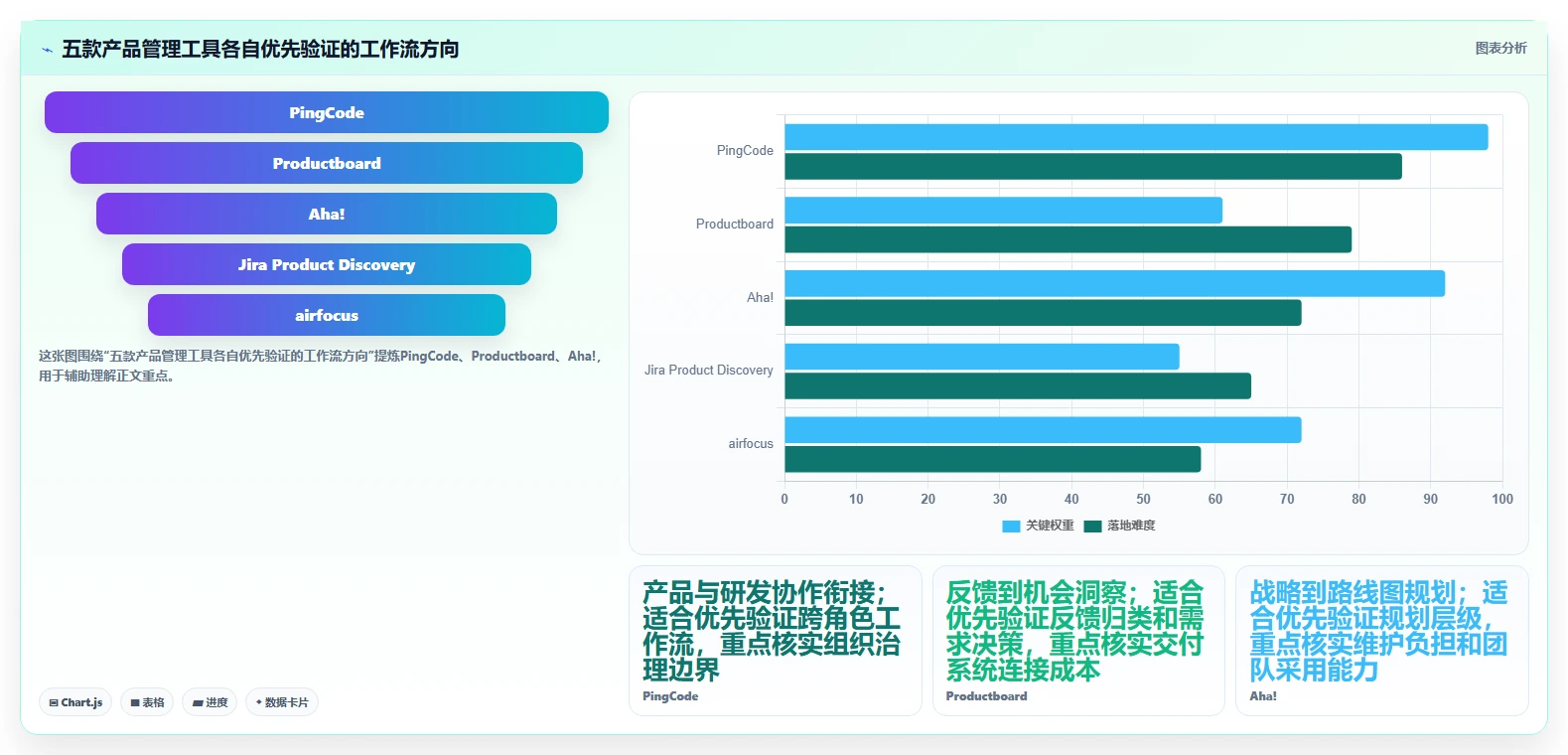Click the 图表分析 label in the header
The image size is (1568, 755).
tap(1500, 48)
